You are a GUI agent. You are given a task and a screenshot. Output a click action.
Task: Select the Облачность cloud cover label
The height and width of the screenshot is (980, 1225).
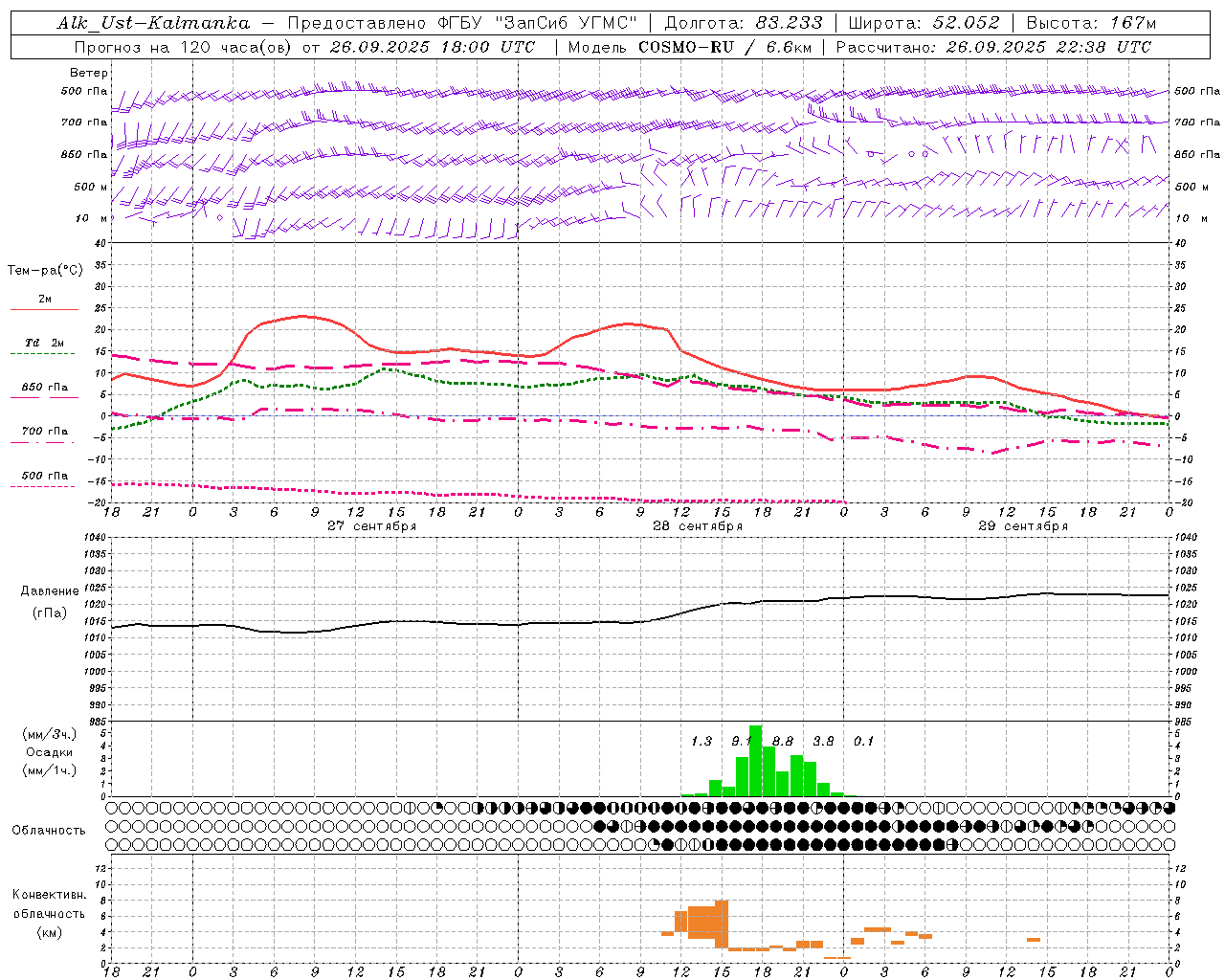pyautogui.click(x=50, y=831)
